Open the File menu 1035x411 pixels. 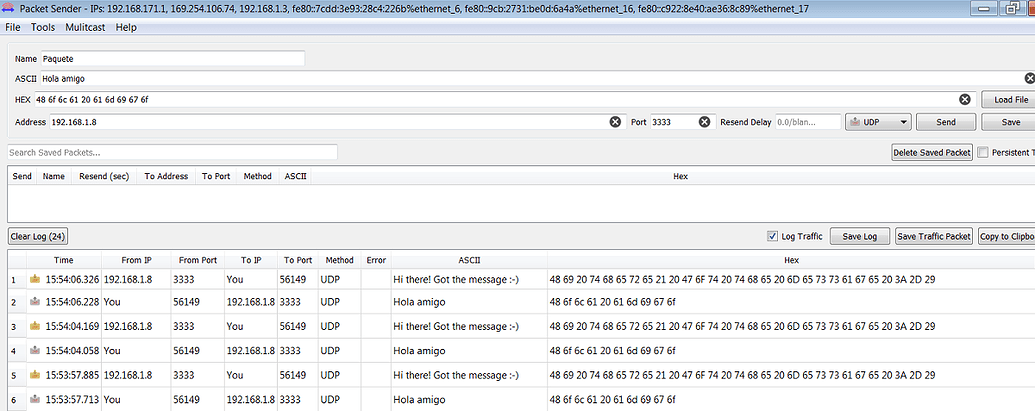(x=13, y=27)
